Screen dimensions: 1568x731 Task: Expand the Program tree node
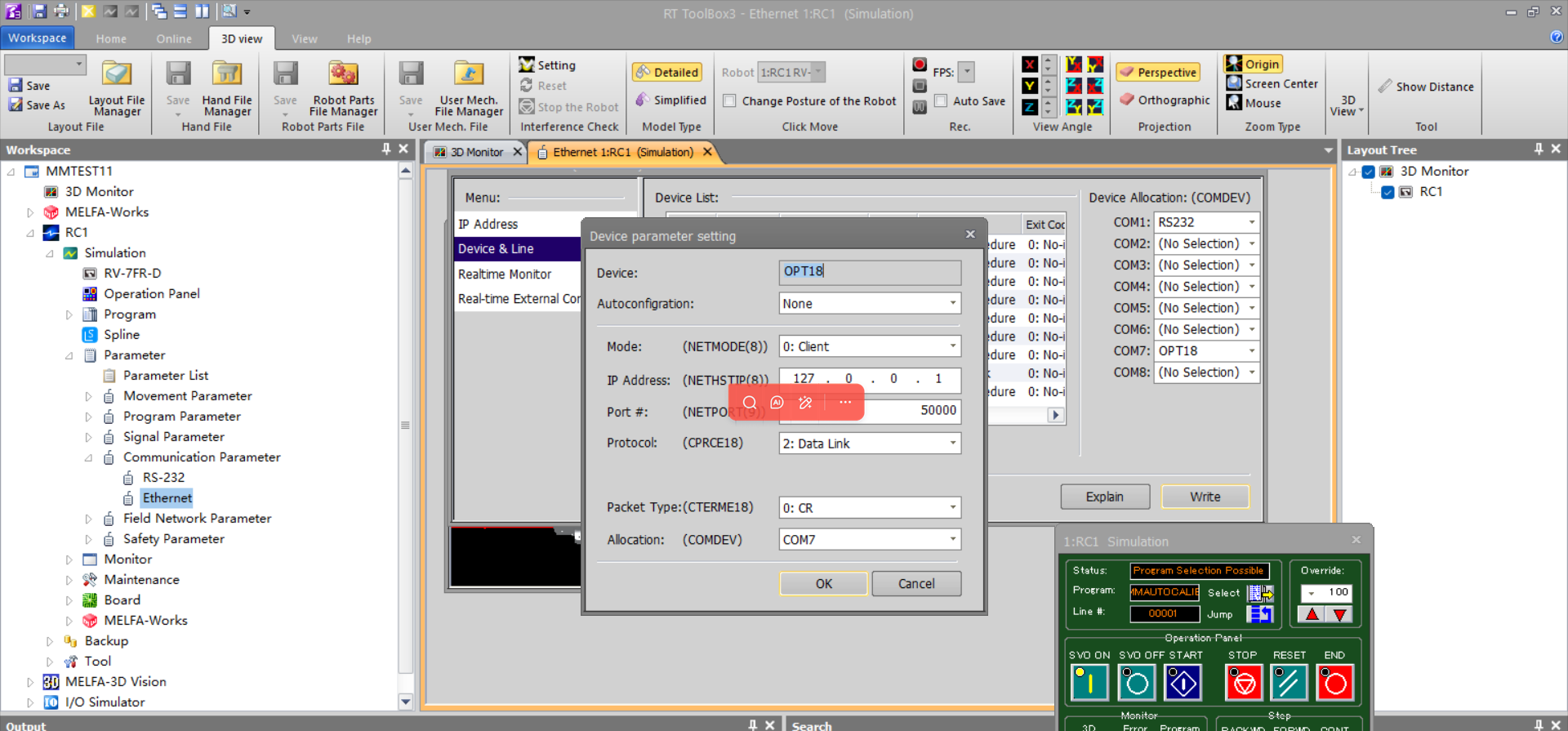[x=69, y=314]
